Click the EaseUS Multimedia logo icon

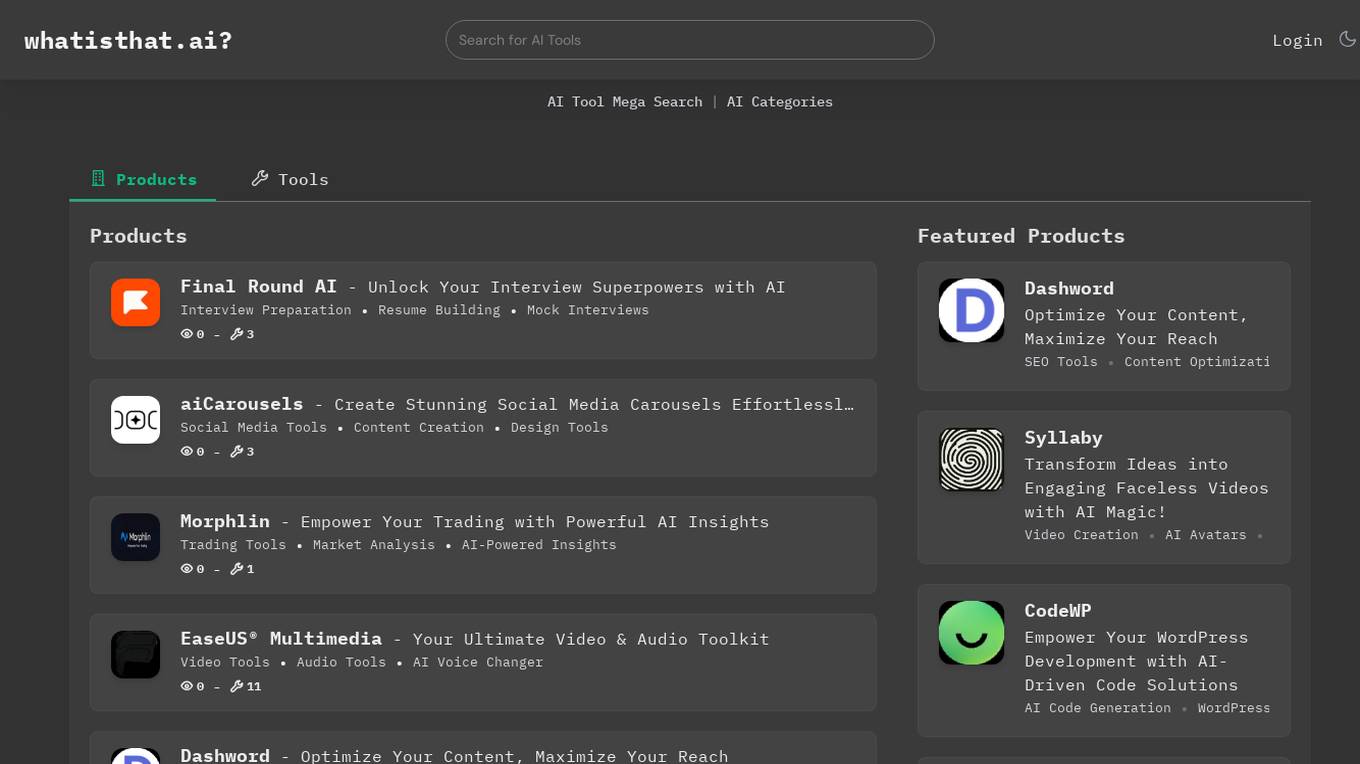(136, 654)
